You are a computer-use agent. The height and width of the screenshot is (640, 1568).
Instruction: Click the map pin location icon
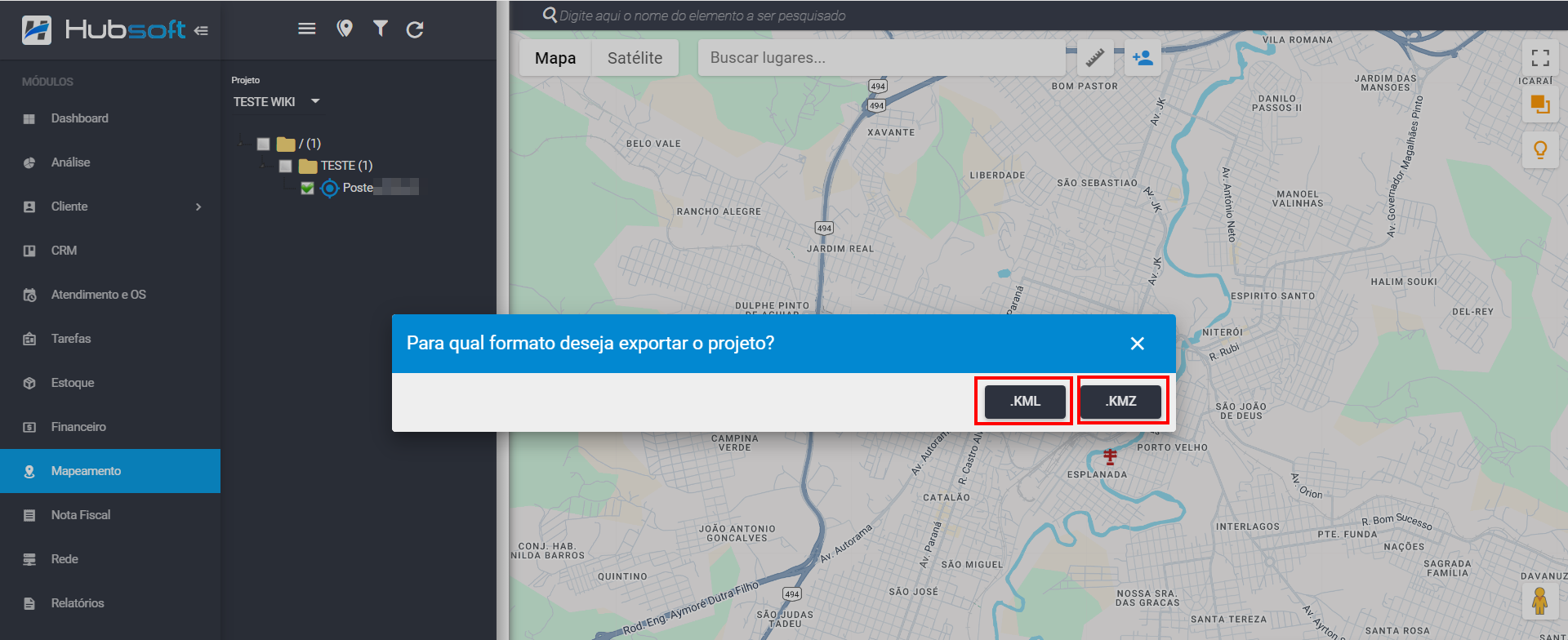coord(345,29)
